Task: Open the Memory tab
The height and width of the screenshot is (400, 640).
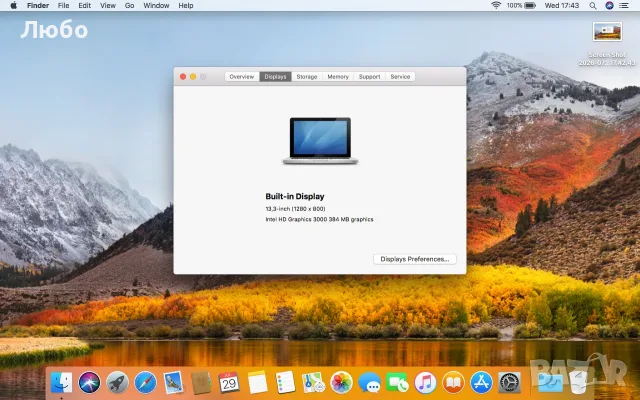Action: (x=338, y=77)
